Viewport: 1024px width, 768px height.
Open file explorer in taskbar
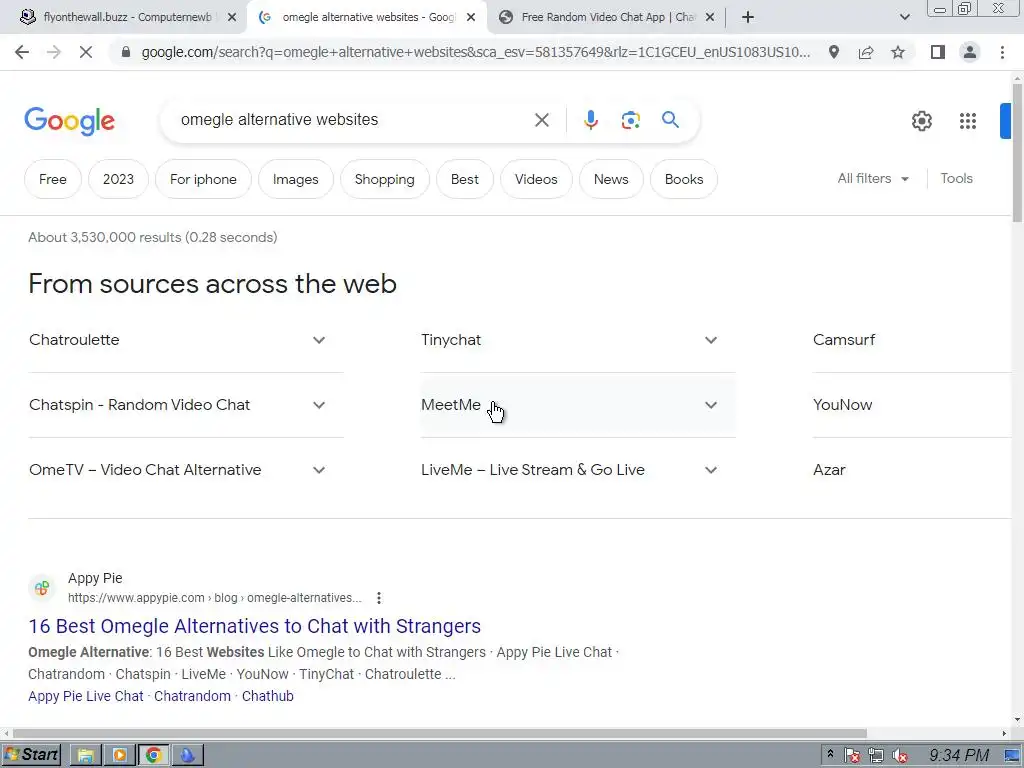click(x=85, y=756)
